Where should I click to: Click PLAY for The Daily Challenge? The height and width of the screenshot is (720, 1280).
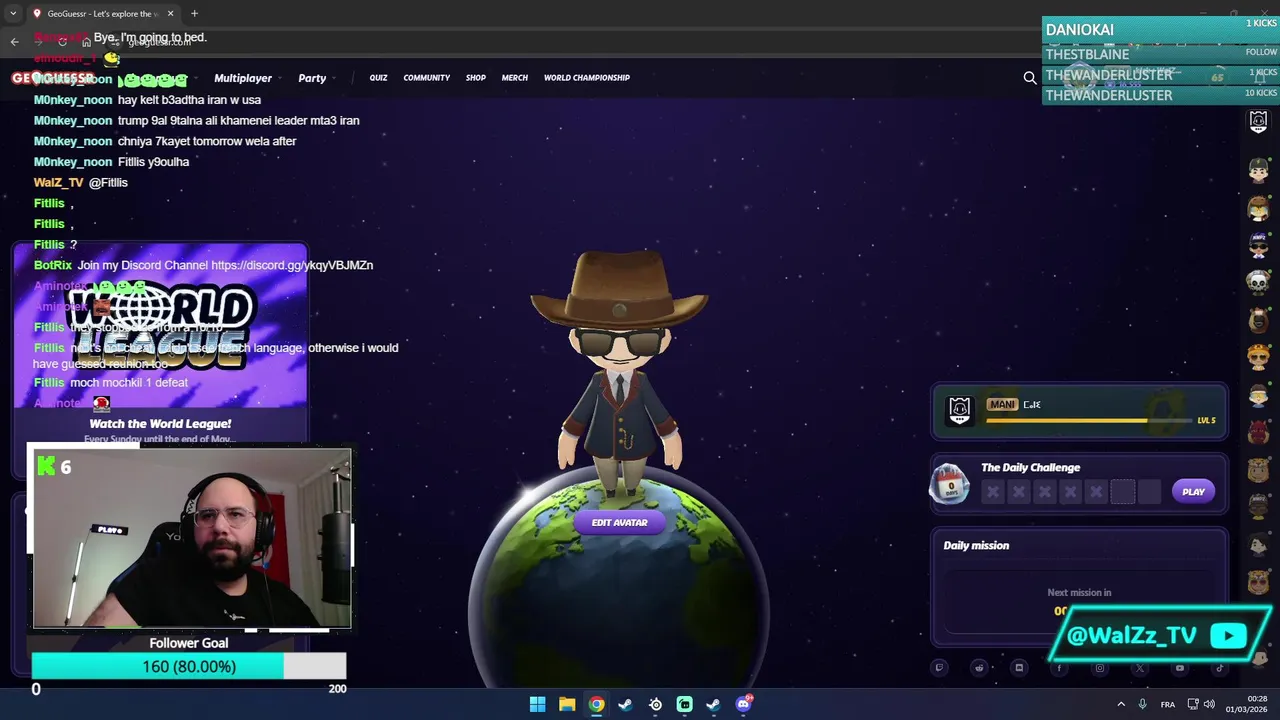tap(1193, 491)
